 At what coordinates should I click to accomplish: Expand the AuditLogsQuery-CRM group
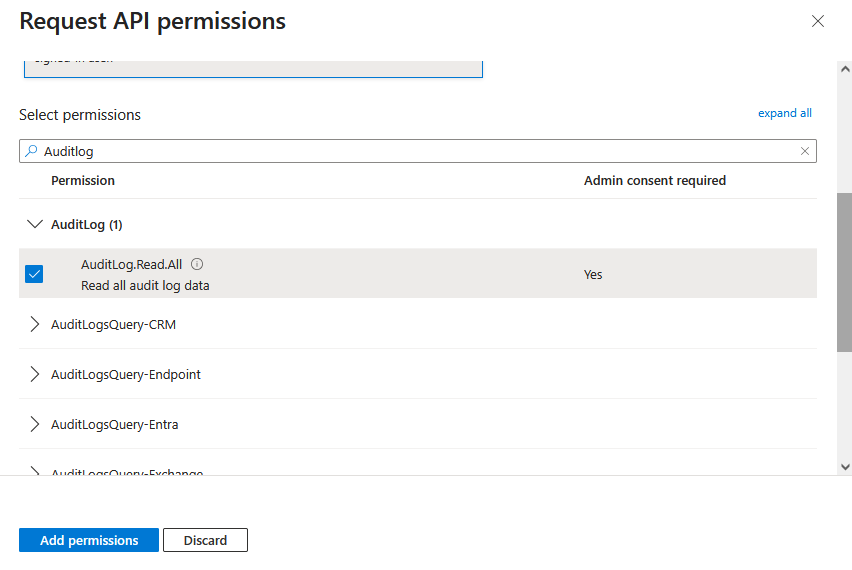point(35,324)
